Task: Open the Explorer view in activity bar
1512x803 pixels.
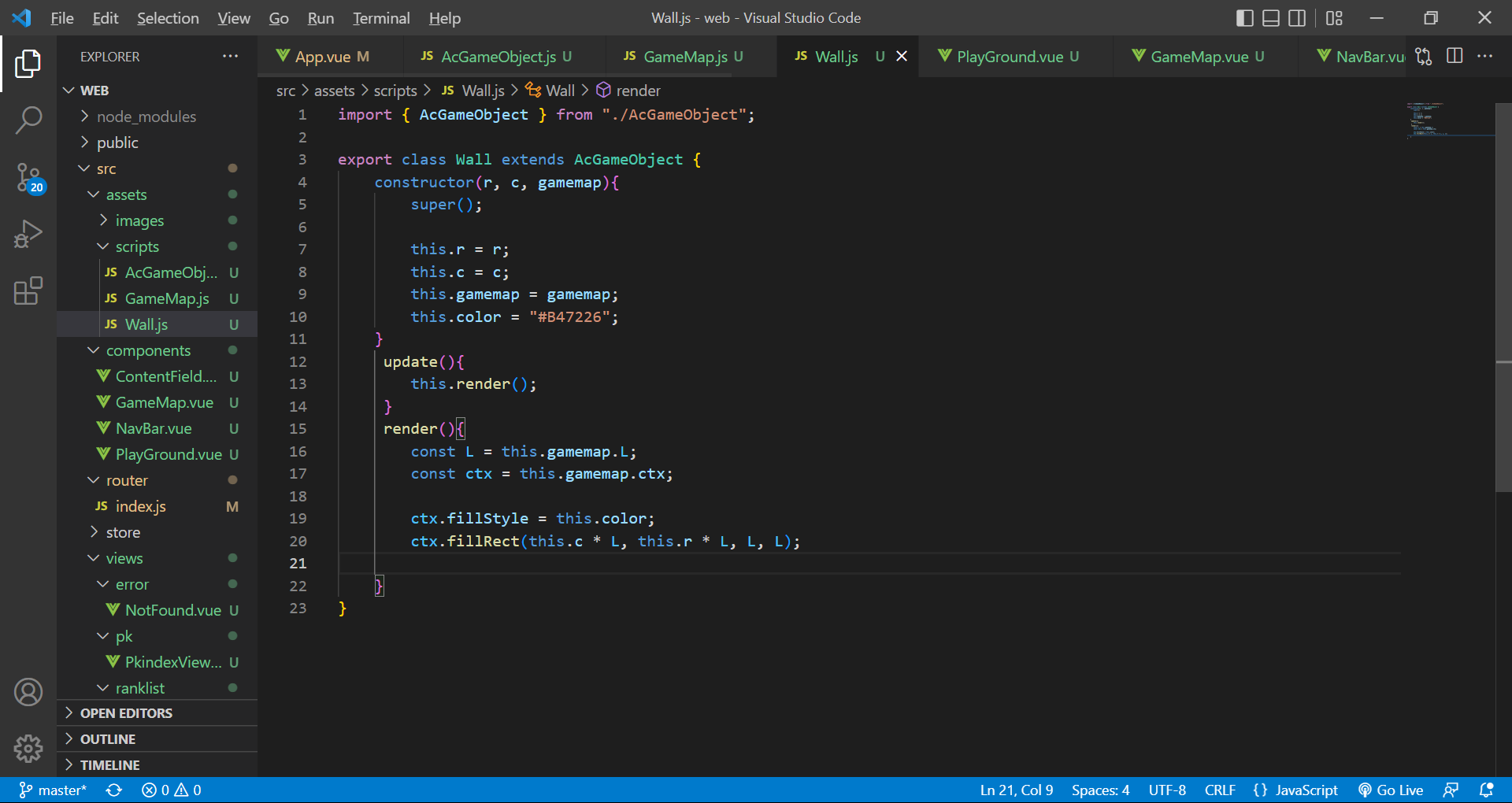Action: (28, 64)
